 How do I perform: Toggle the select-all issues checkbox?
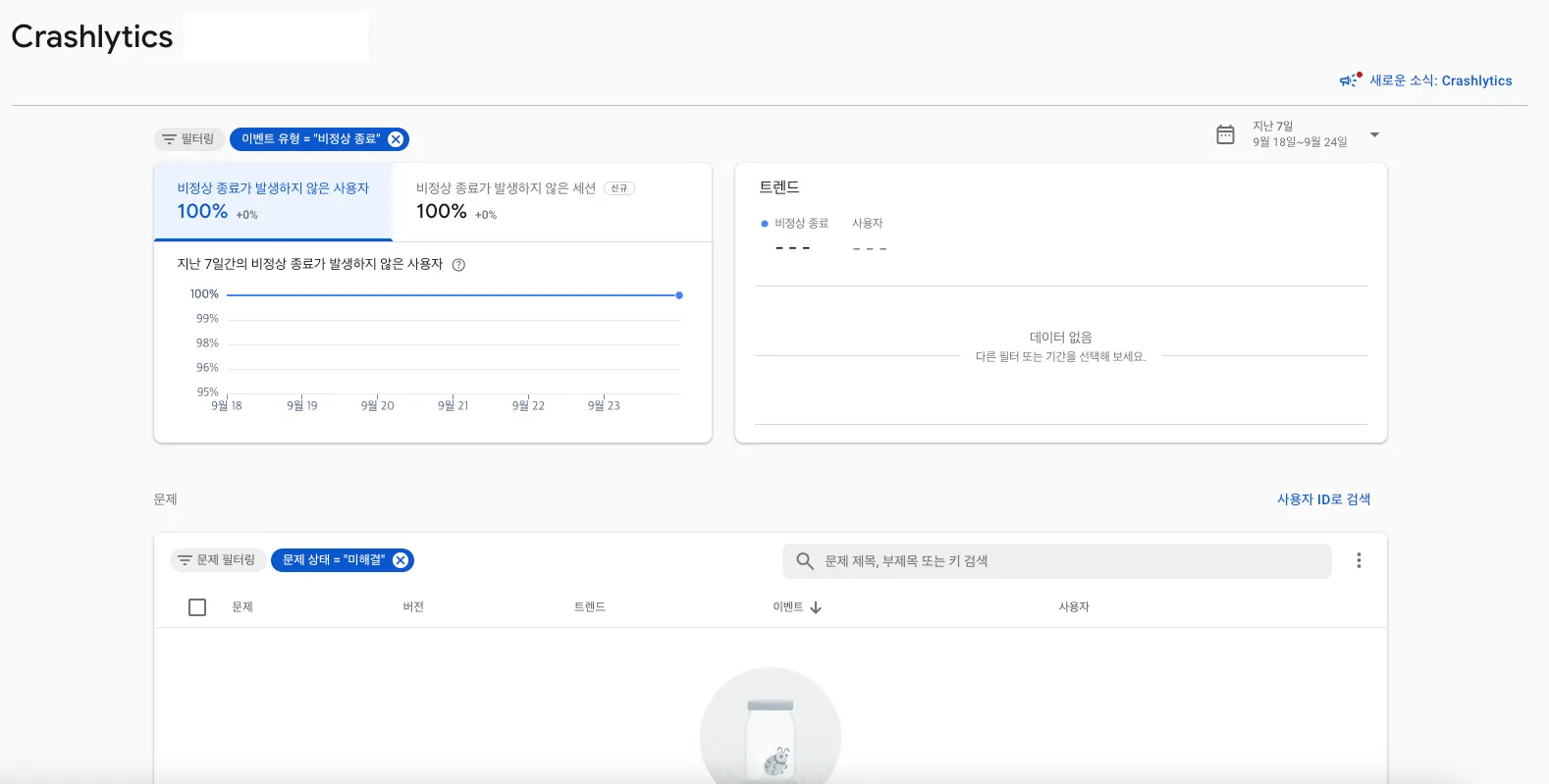pos(197,607)
